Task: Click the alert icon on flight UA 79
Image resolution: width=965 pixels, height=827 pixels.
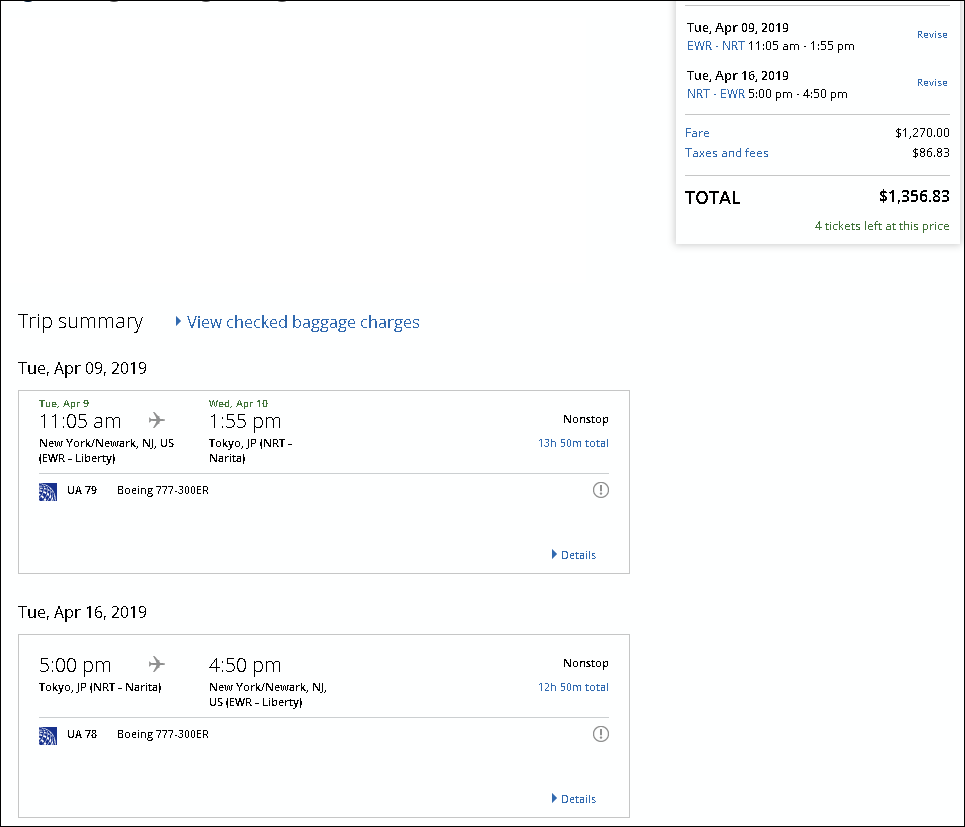Action: pyautogui.click(x=600, y=490)
